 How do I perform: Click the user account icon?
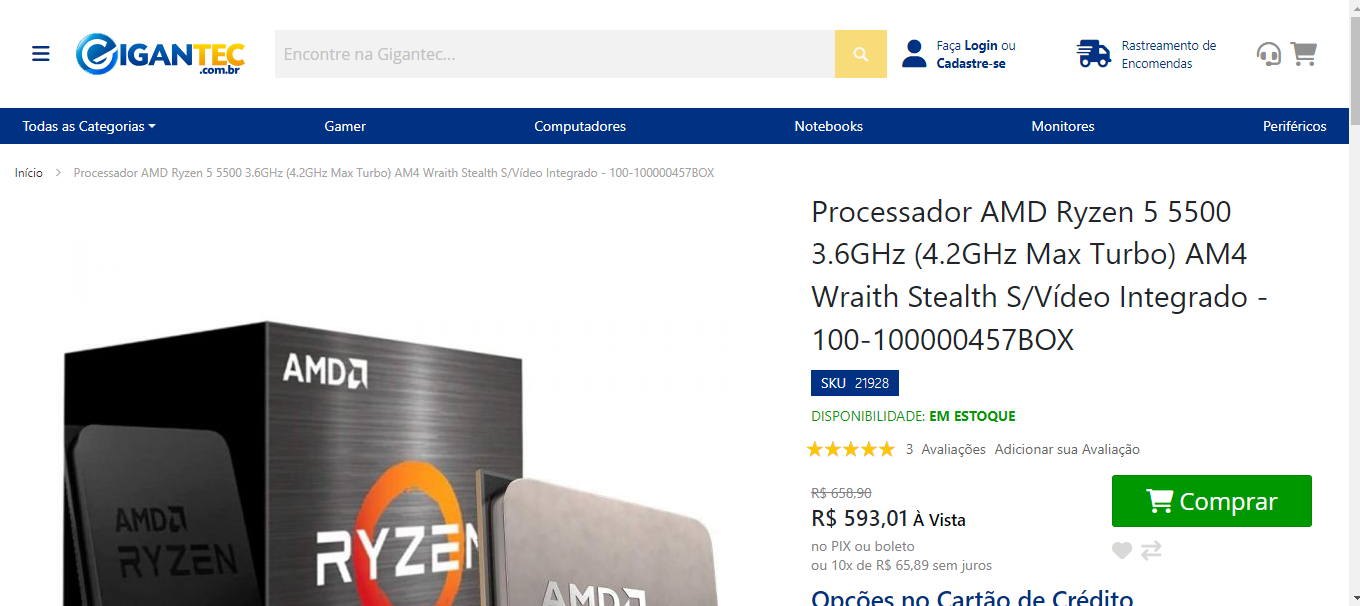click(x=914, y=54)
